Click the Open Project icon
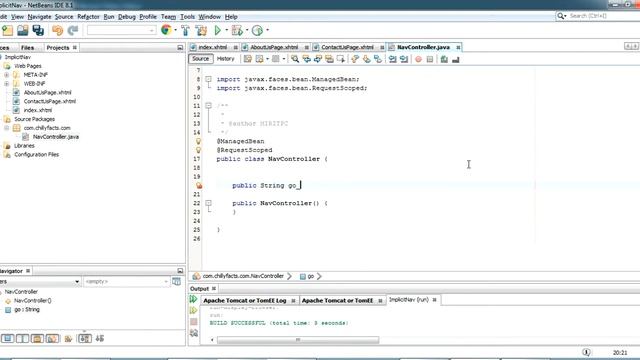 coord(22,30)
